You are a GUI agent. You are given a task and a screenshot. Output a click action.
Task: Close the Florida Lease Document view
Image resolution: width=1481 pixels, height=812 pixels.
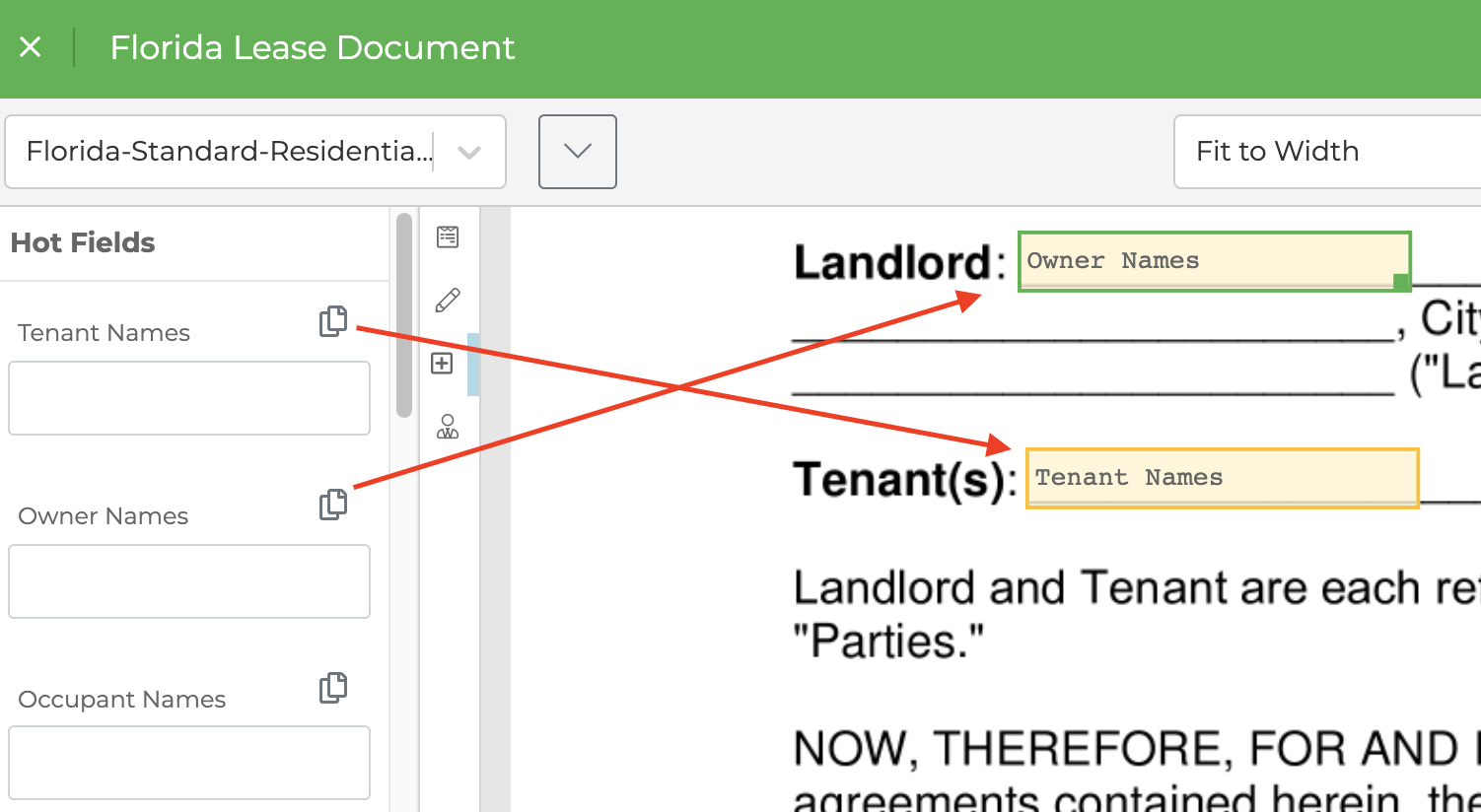tap(31, 47)
